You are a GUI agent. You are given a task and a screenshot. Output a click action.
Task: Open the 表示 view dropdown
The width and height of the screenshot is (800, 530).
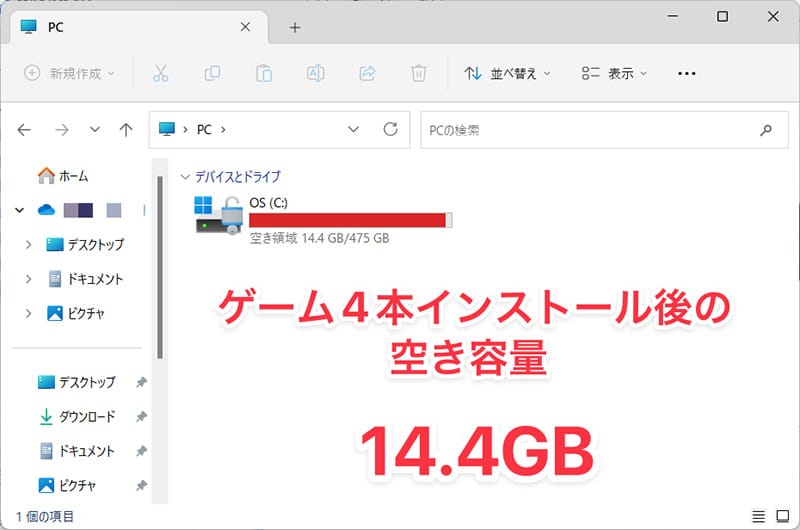click(614, 73)
